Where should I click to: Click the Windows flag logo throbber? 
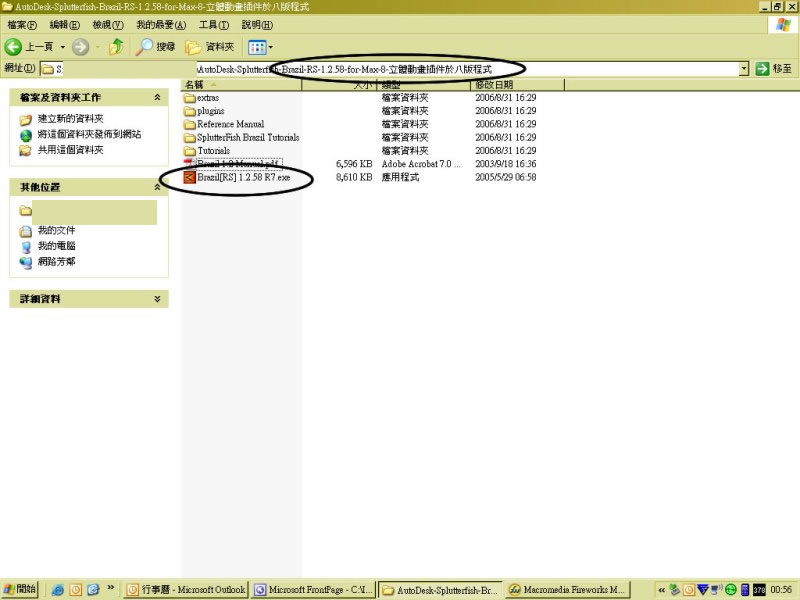point(783,25)
